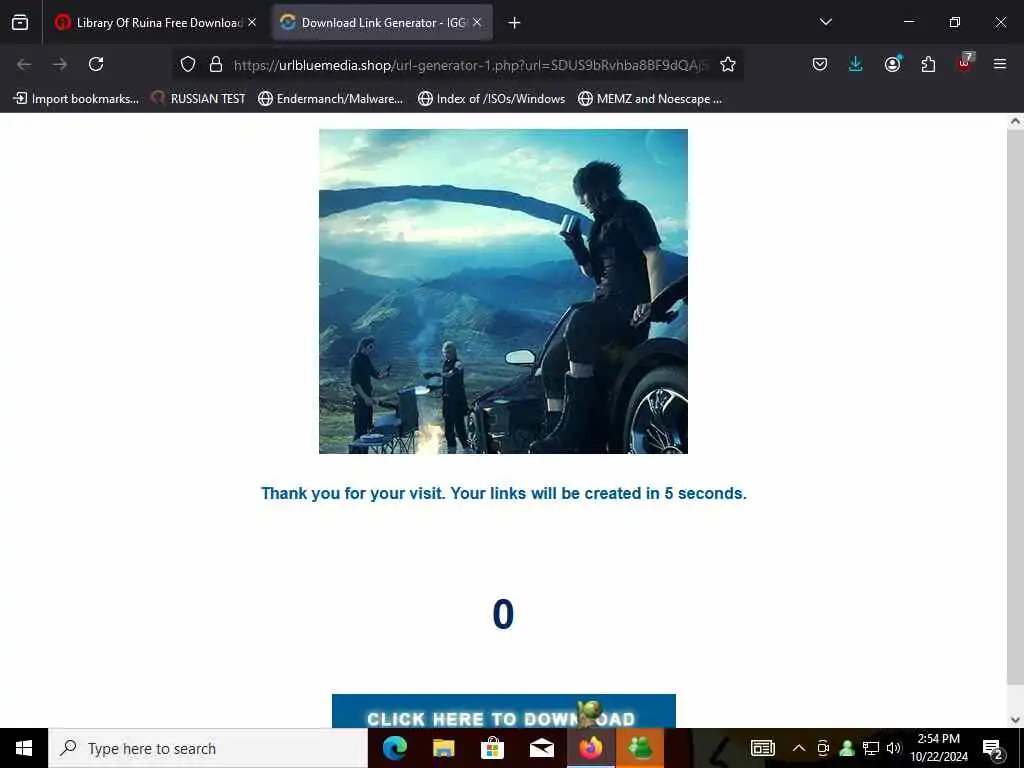
Task: Close the Download Link Generator tab
Action: (x=477, y=22)
